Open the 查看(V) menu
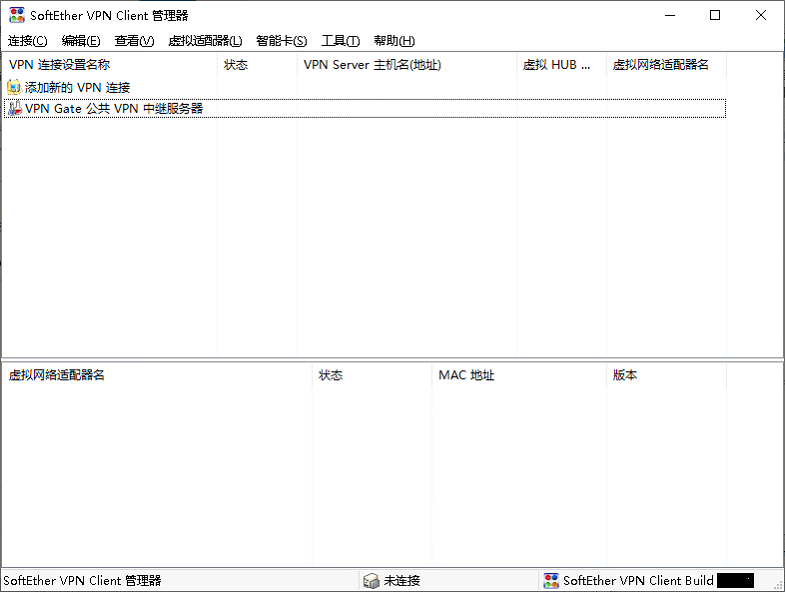Viewport: 785px width, 592px height. [134, 41]
